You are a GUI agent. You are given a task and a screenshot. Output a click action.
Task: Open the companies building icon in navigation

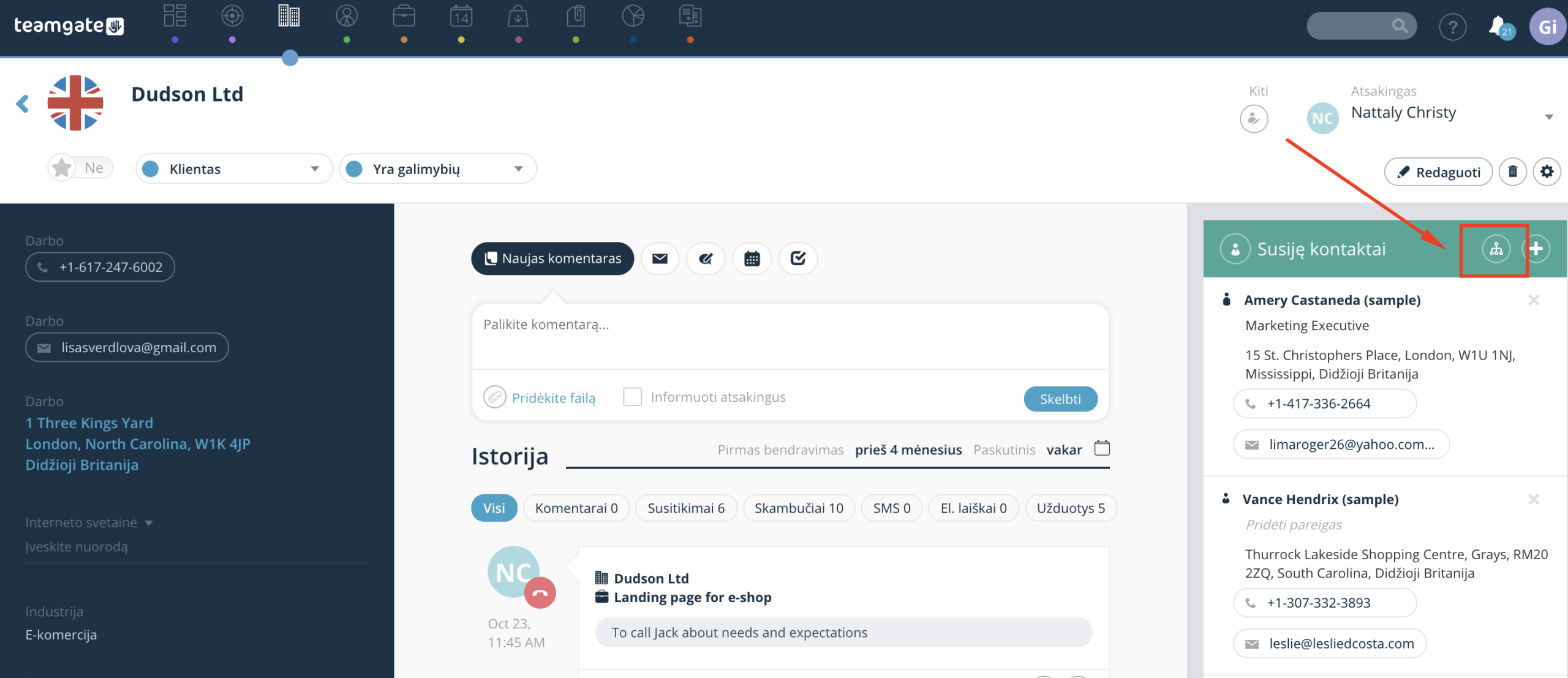(x=289, y=16)
